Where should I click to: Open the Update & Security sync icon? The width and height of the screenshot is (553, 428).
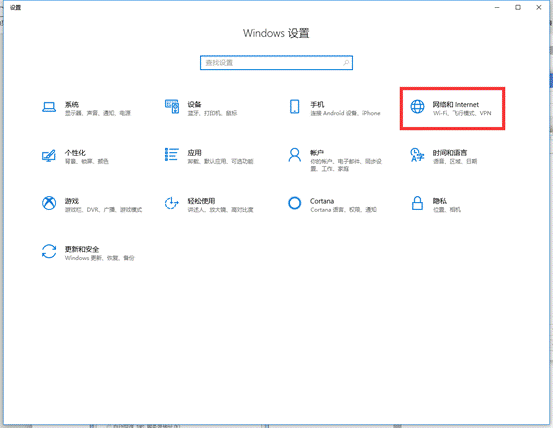coord(49,251)
